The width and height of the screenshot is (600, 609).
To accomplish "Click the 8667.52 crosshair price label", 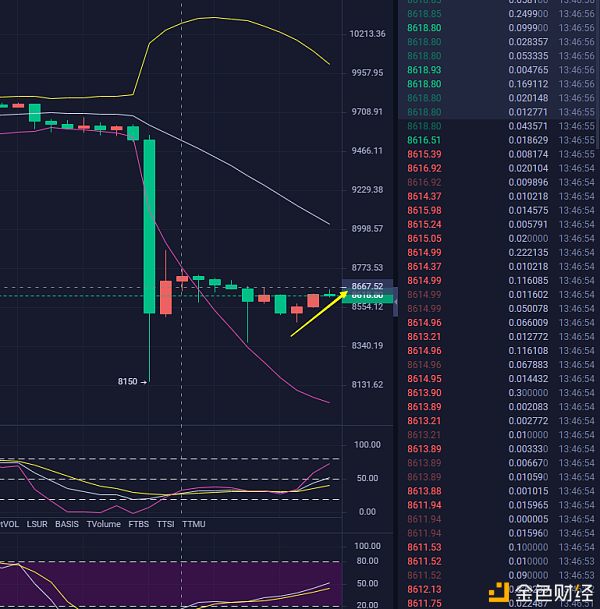I will point(367,286).
